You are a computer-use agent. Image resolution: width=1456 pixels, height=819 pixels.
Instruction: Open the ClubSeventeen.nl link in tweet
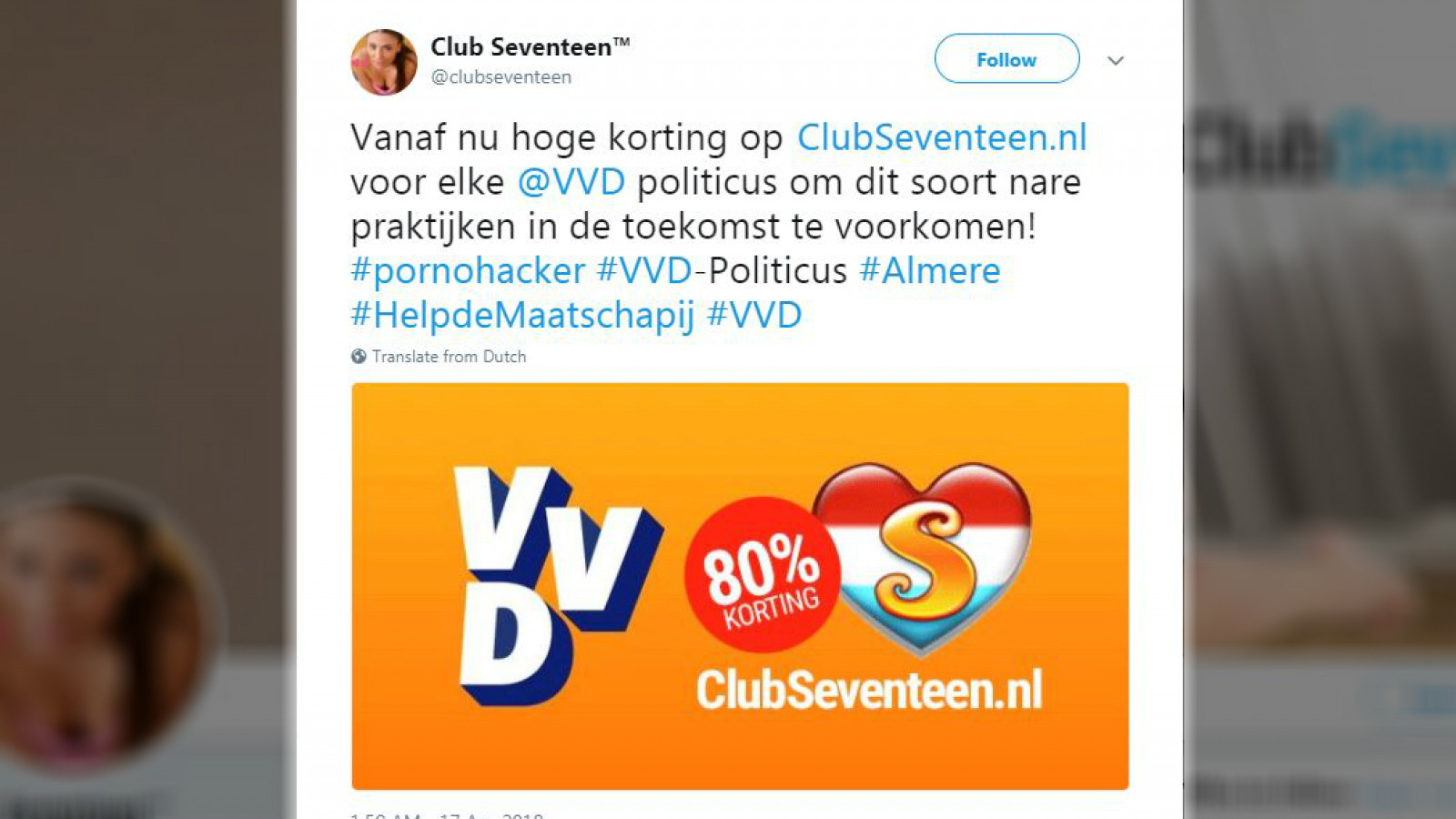[x=942, y=137]
